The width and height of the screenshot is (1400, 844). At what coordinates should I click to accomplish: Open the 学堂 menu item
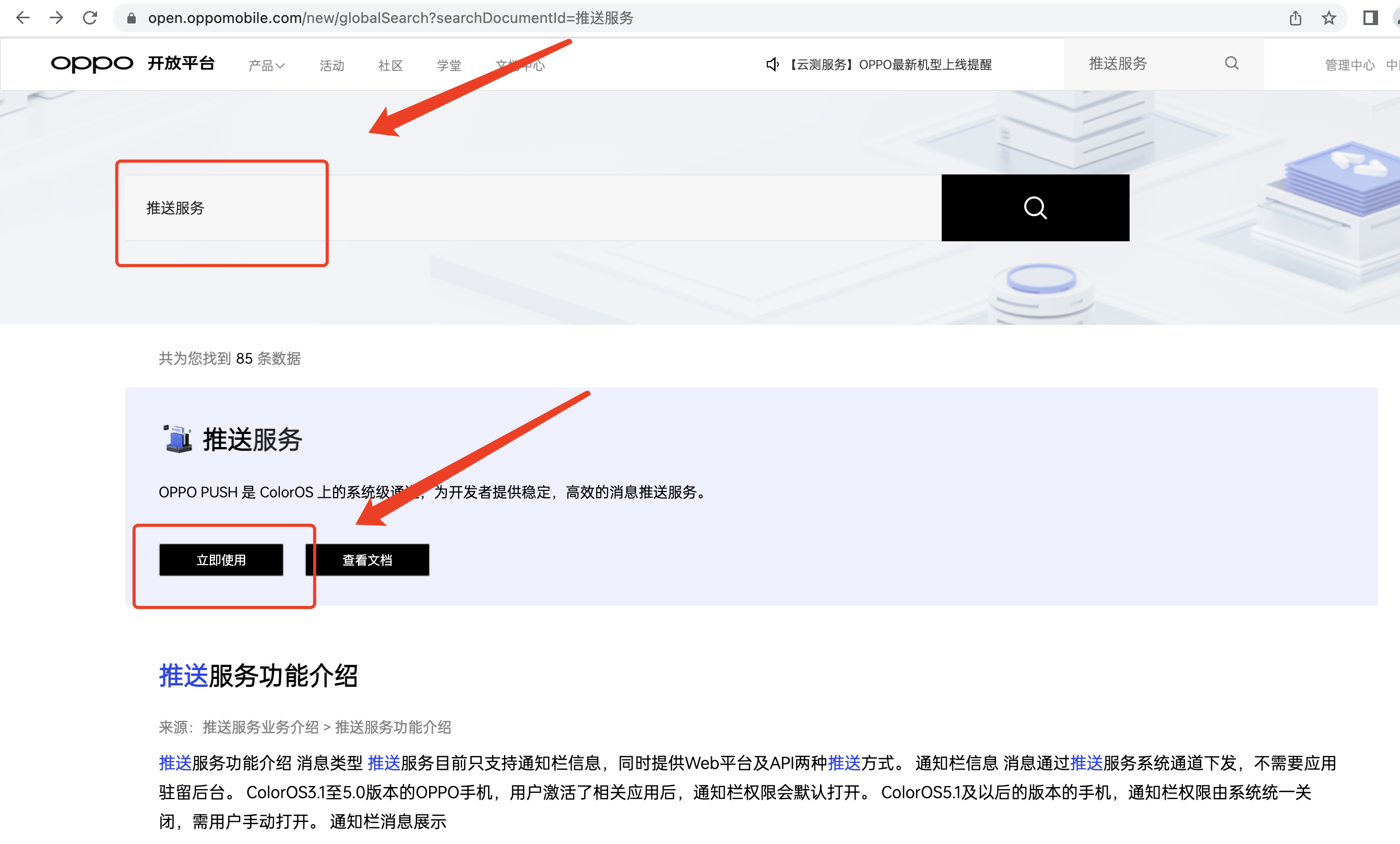449,65
